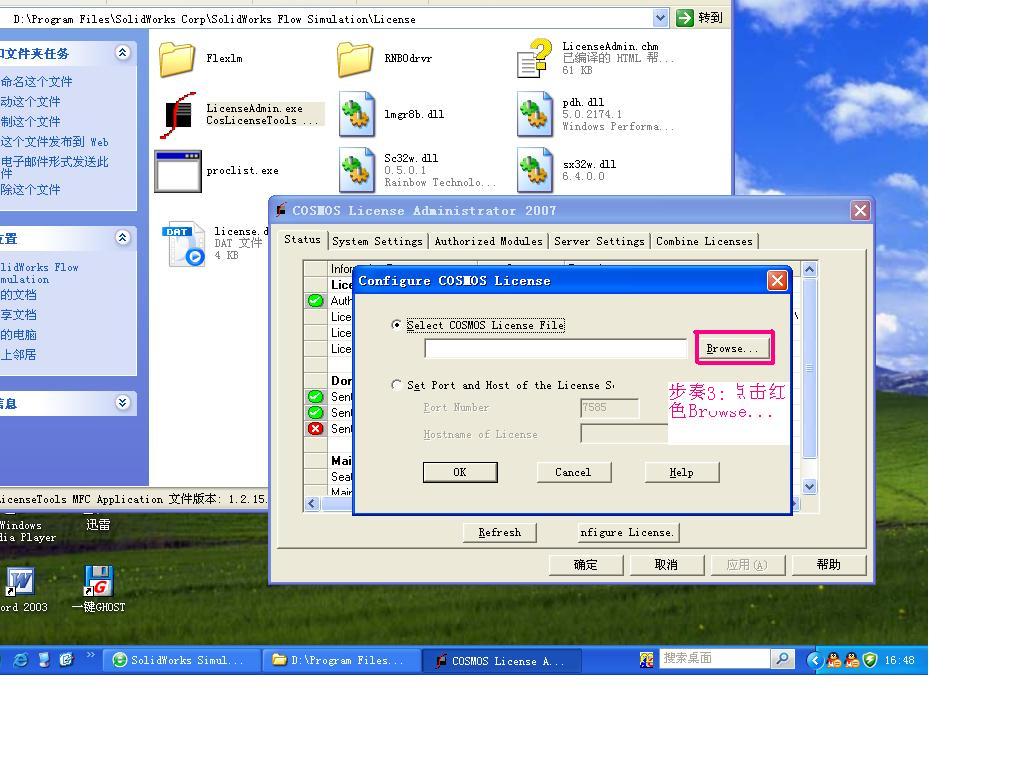Click the icon left of the desktop search box
The width and height of the screenshot is (1024, 768).
[x=647, y=660]
